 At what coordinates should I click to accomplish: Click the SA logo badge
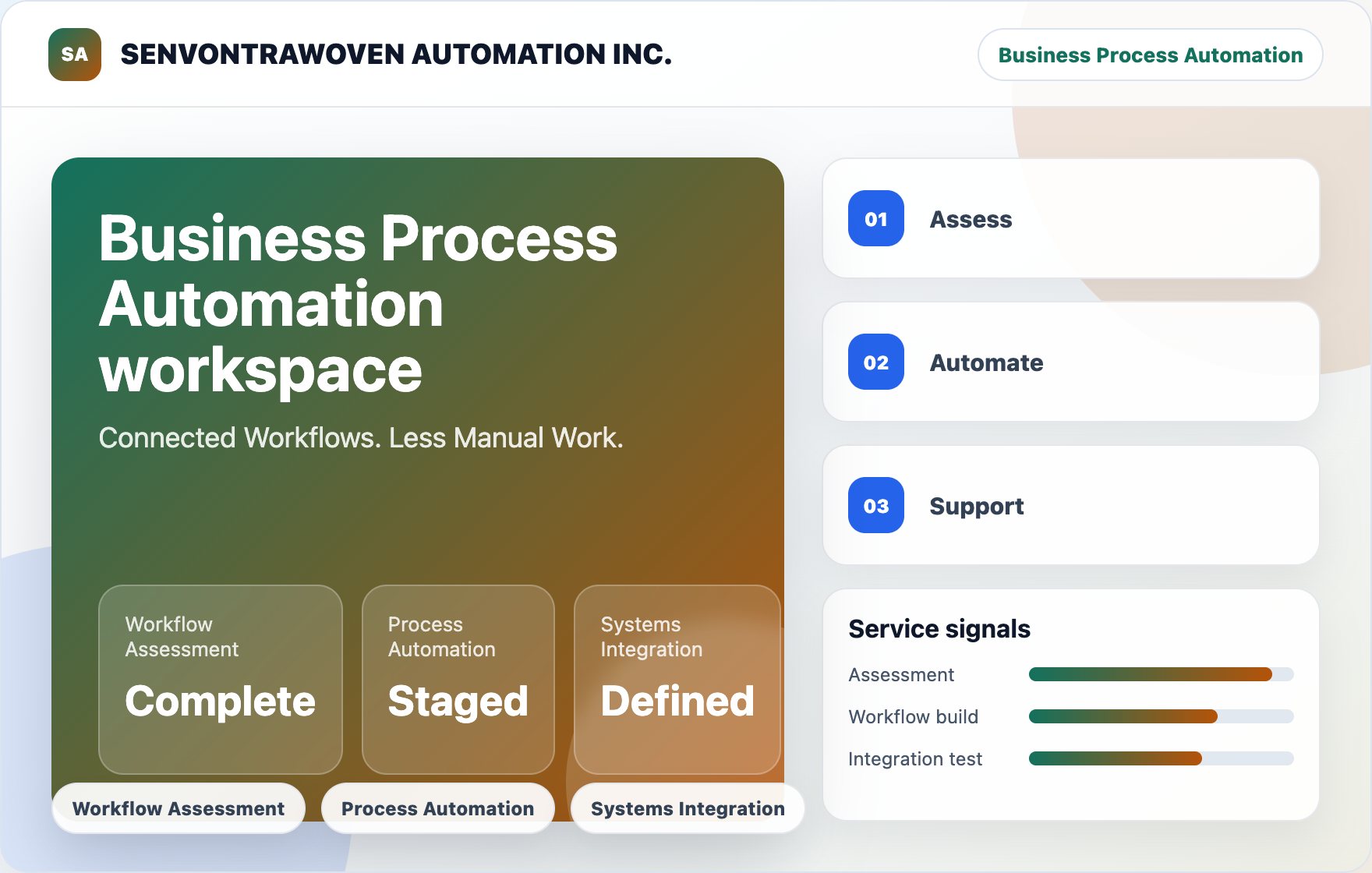click(x=75, y=55)
